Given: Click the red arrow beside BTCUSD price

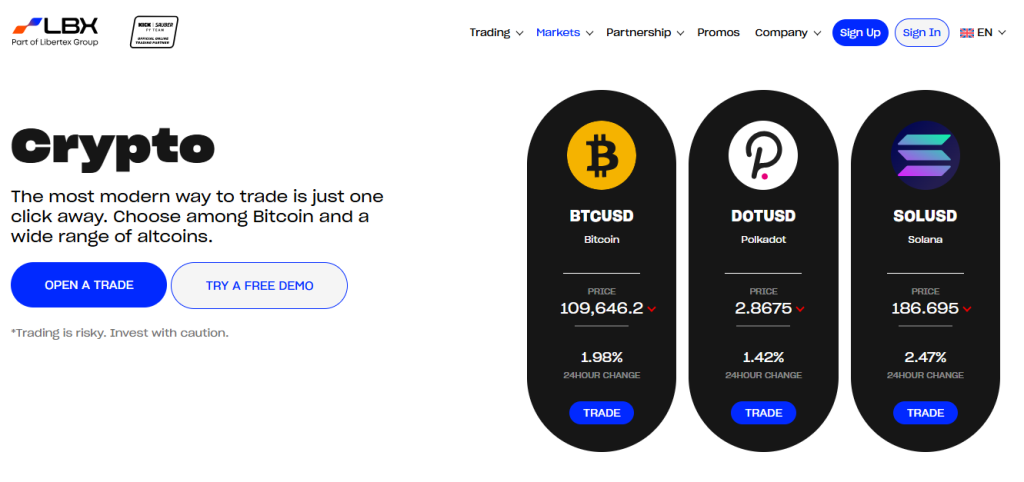Looking at the screenshot, I should coord(652,309).
